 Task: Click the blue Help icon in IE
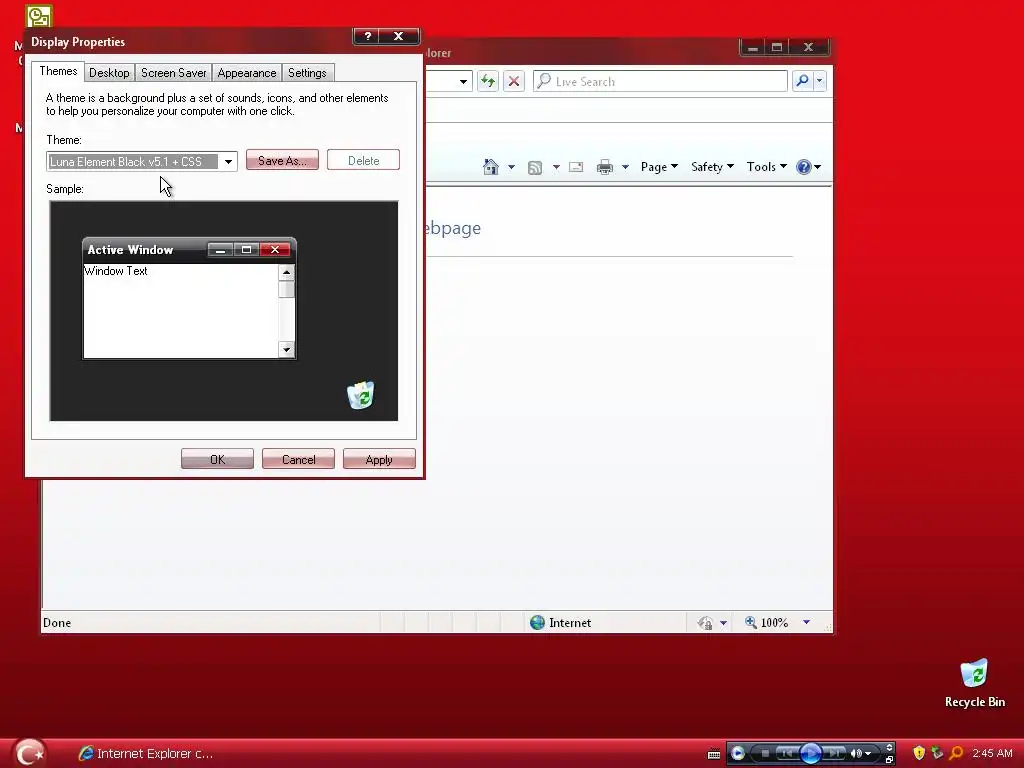[x=803, y=167]
